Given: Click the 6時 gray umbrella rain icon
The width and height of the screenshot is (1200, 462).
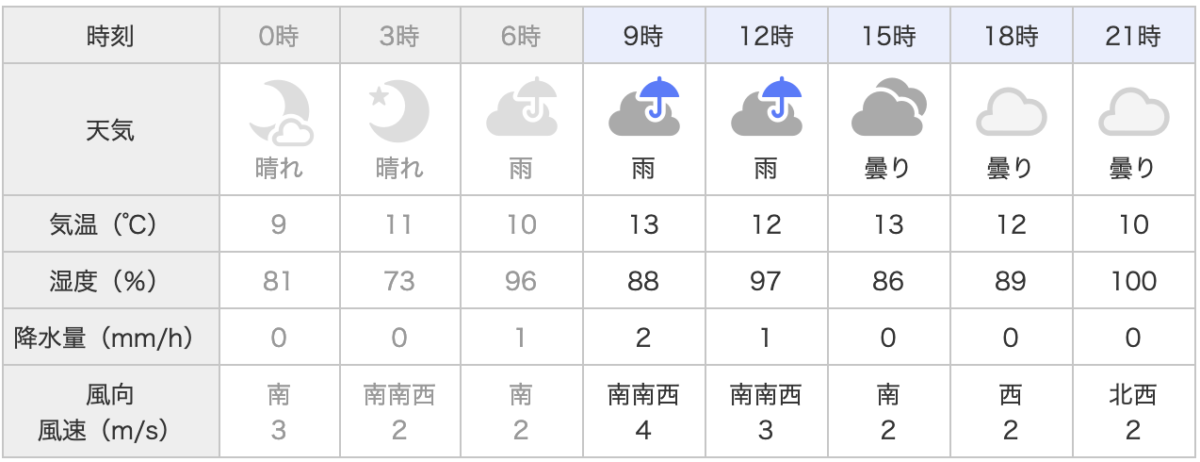Looking at the screenshot, I should point(521,107).
